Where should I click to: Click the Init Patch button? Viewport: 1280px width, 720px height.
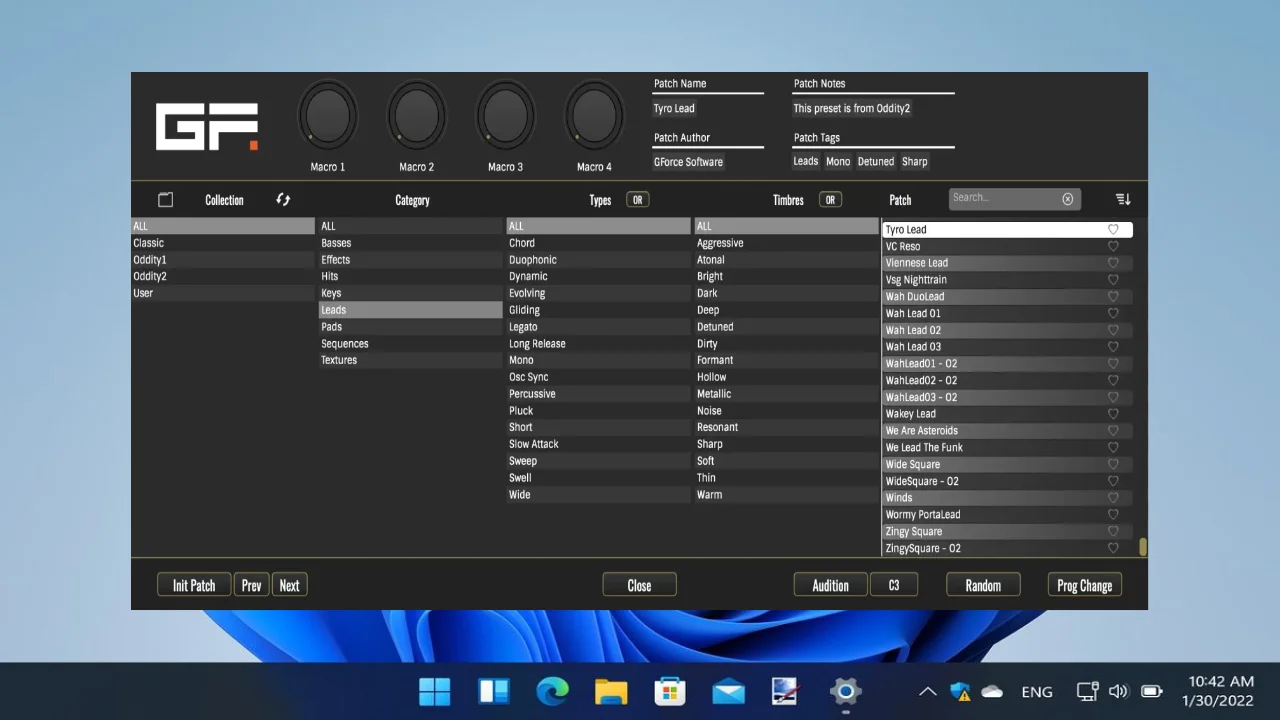[194, 586]
